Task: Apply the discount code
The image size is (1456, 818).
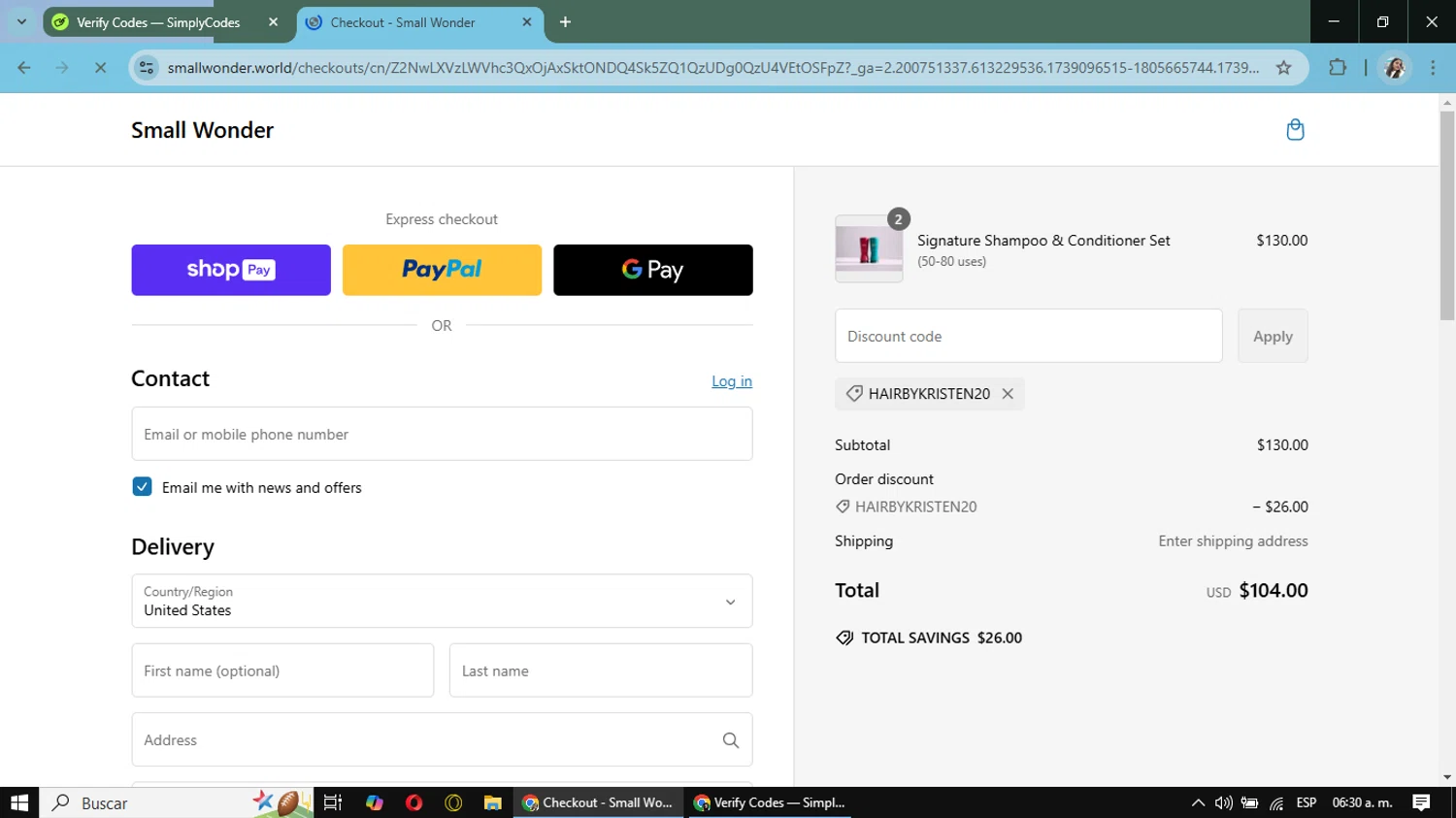Action: click(1273, 336)
